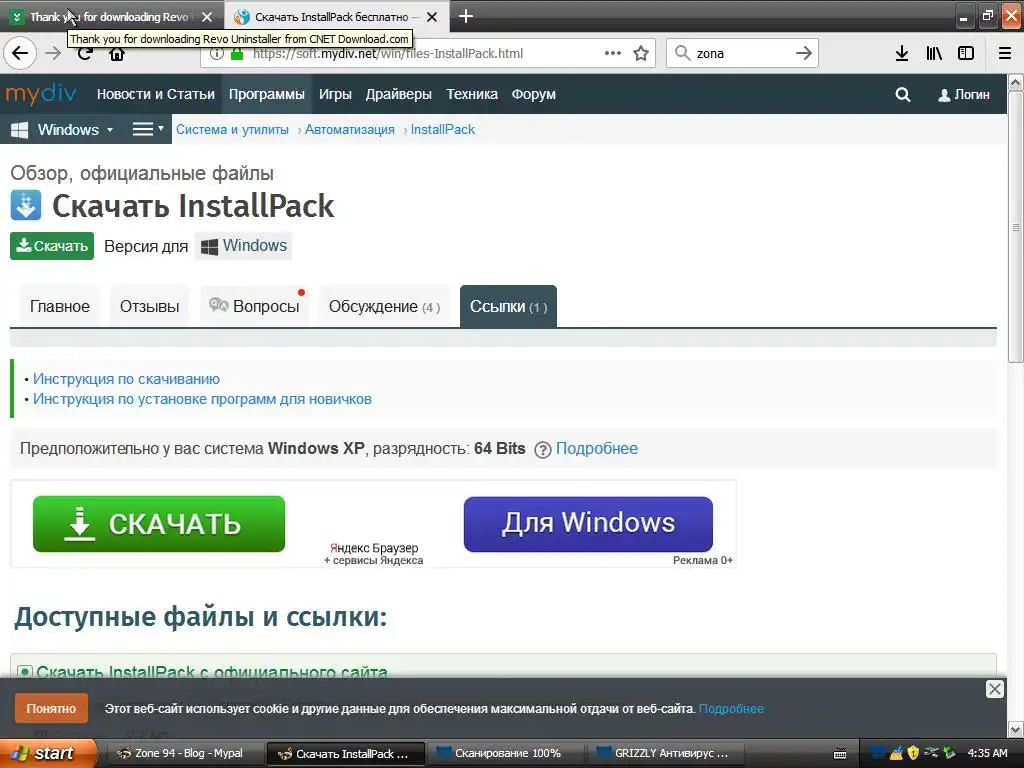Open Подробнее link in cookie notice
This screenshot has height=768, width=1024.
pos(731,709)
